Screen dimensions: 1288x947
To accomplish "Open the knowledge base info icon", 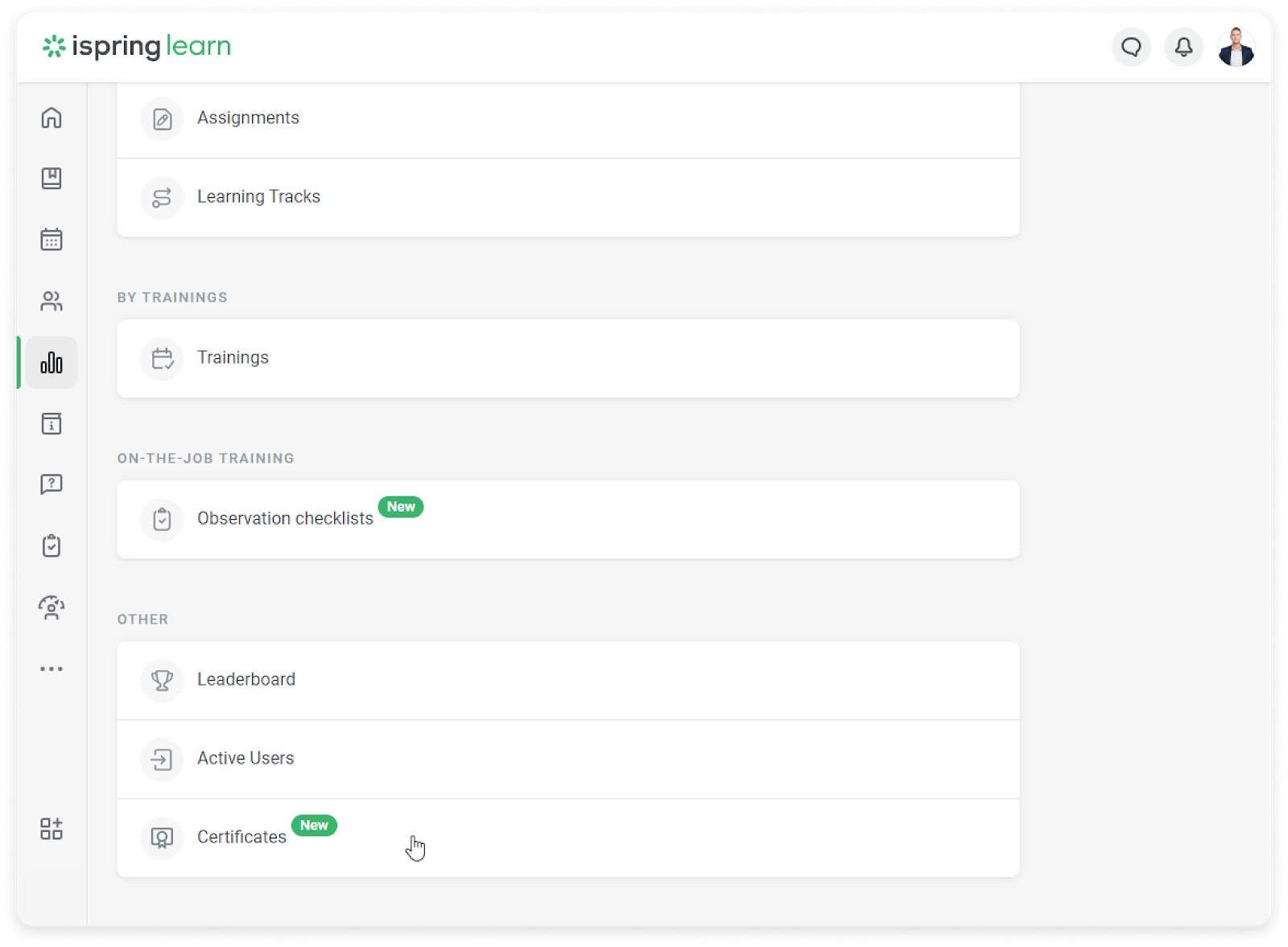I will click(x=52, y=424).
